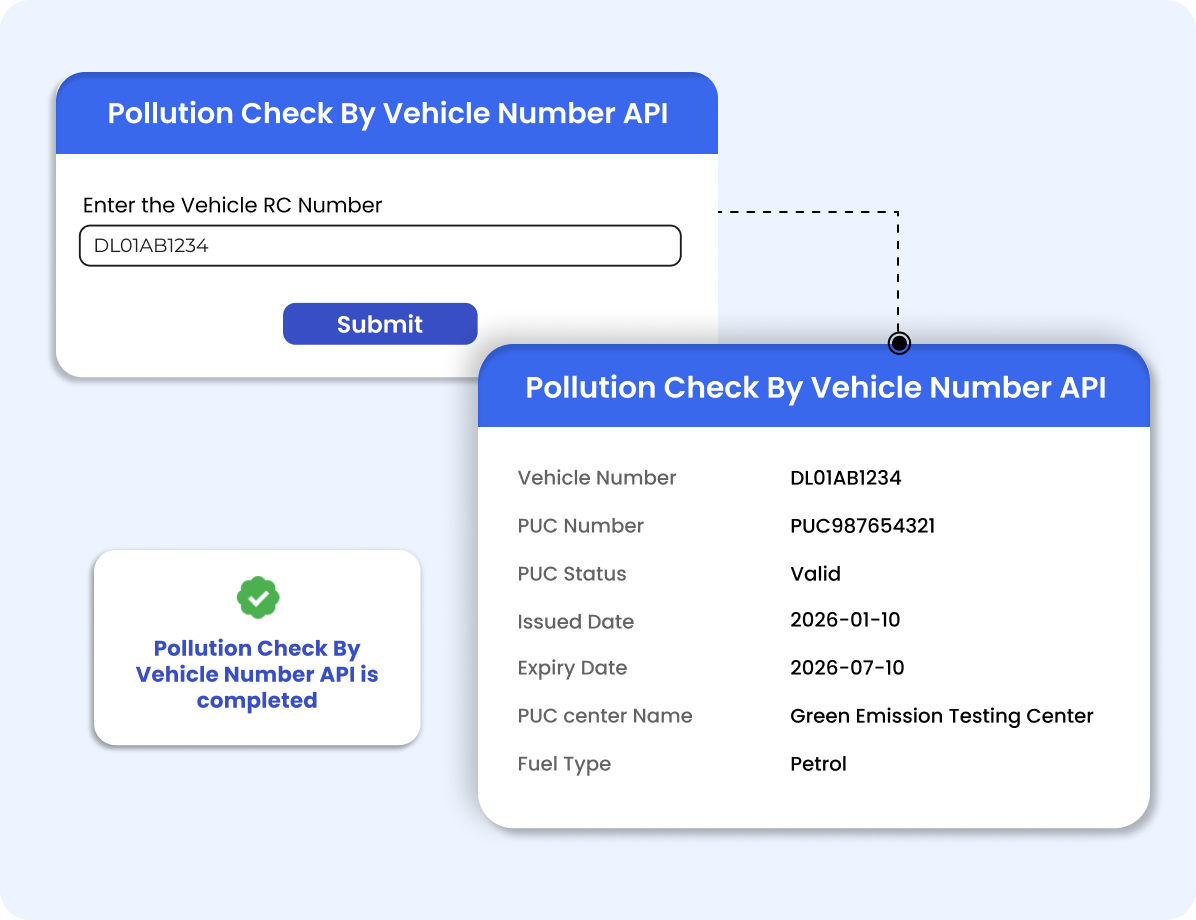Select the PUC Number value PUC987654321
The width and height of the screenshot is (1196, 920).
coord(862,526)
